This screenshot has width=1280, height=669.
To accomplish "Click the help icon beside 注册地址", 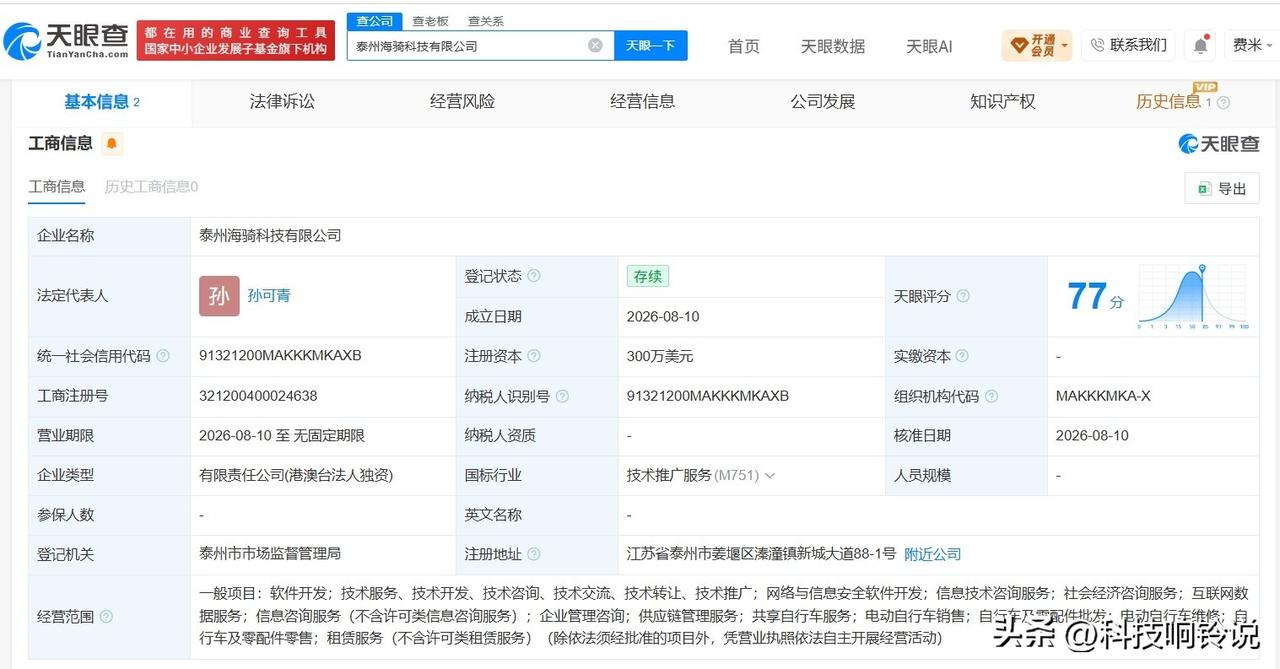I will pos(534,554).
